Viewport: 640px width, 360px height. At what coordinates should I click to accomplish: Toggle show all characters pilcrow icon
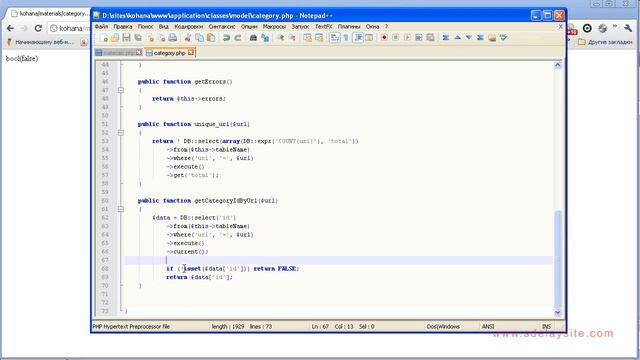(x=346, y=38)
